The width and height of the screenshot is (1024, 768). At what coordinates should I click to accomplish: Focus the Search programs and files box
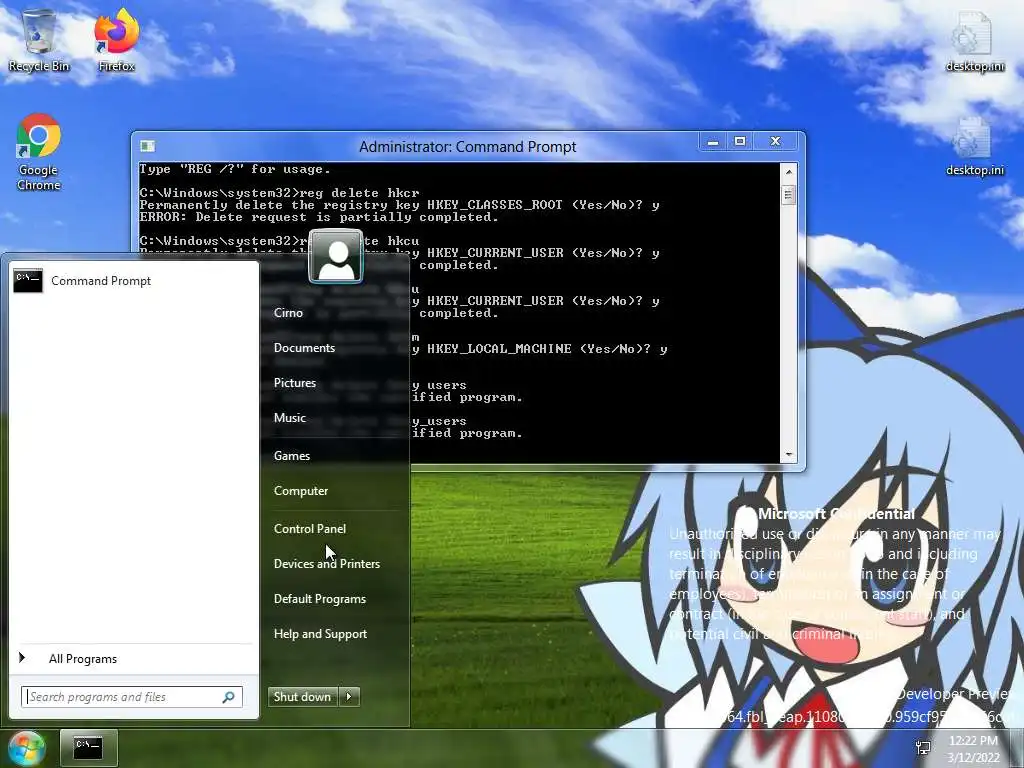tap(131, 697)
